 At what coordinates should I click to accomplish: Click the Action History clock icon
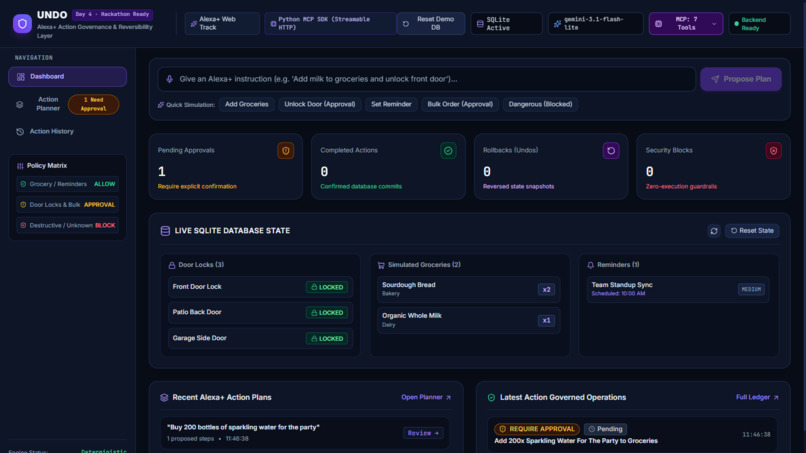click(20, 132)
